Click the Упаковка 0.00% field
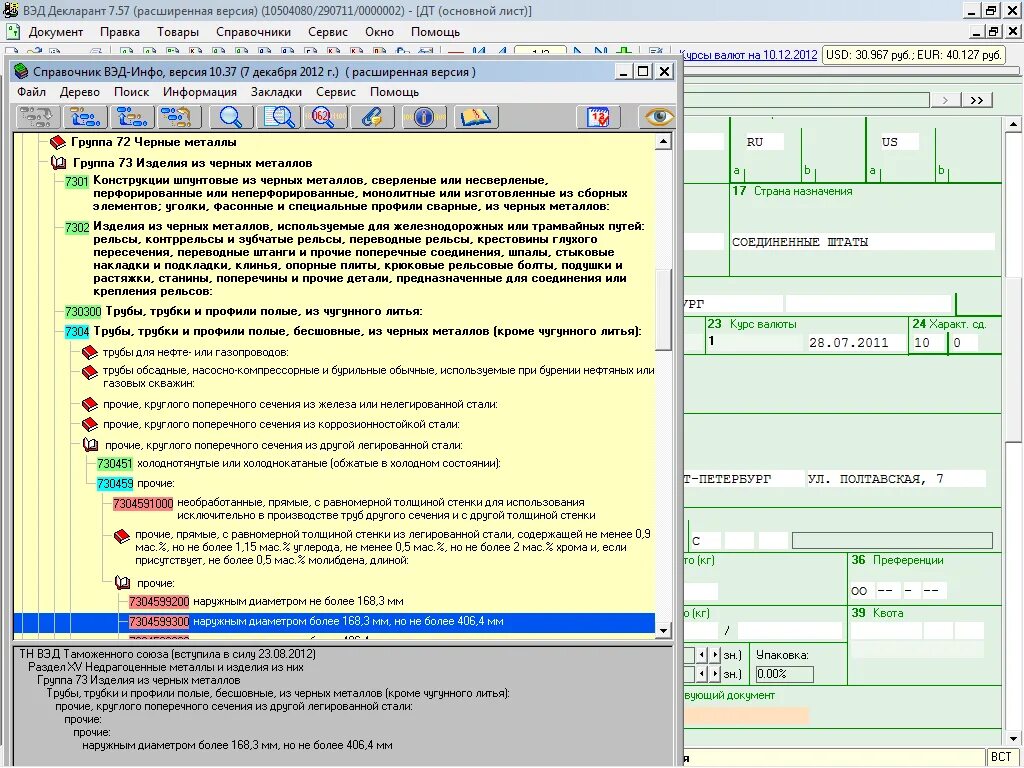Screen dimensions: 1024x768 [784, 674]
